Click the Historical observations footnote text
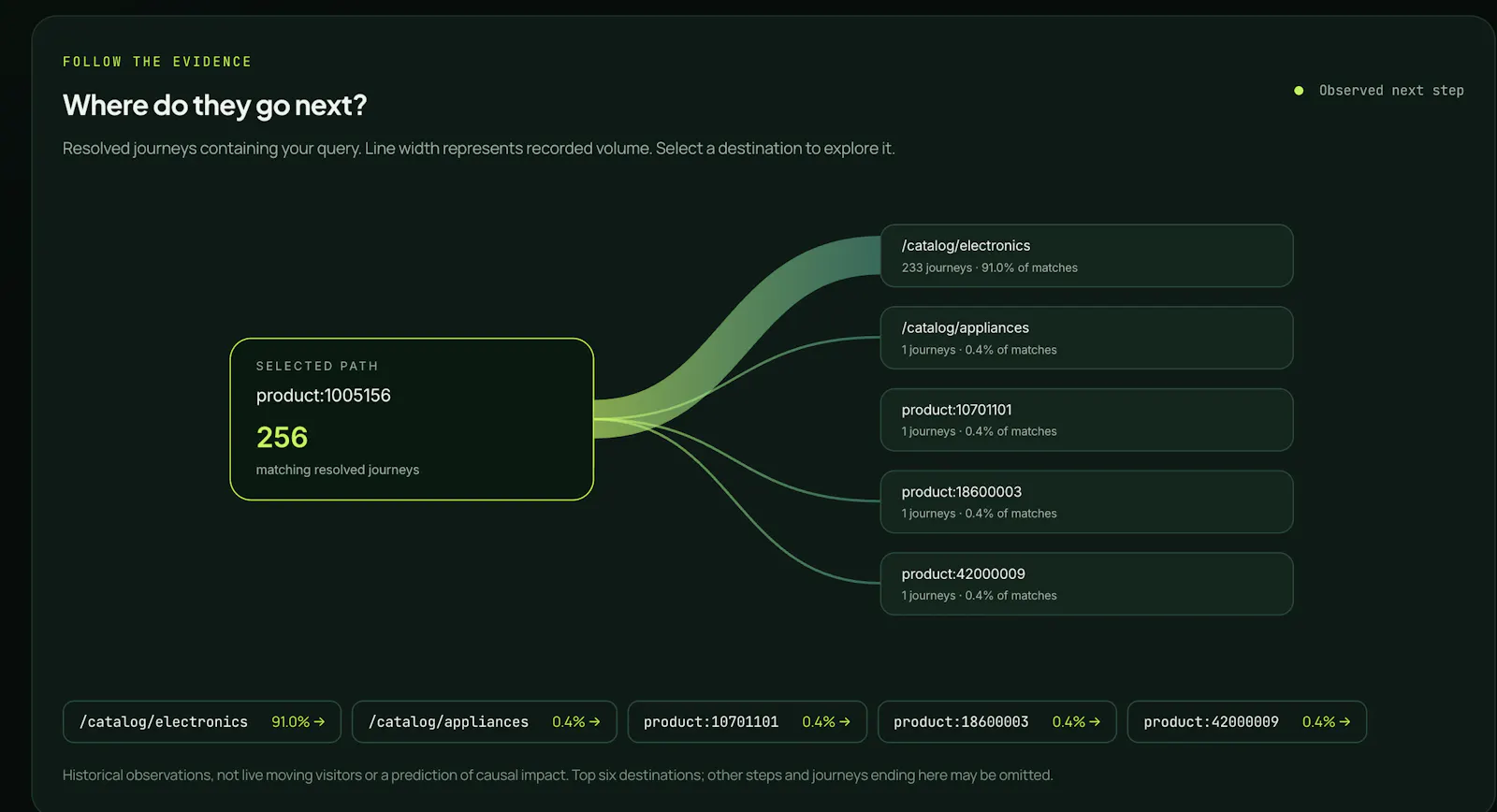 [x=558, y=775]
